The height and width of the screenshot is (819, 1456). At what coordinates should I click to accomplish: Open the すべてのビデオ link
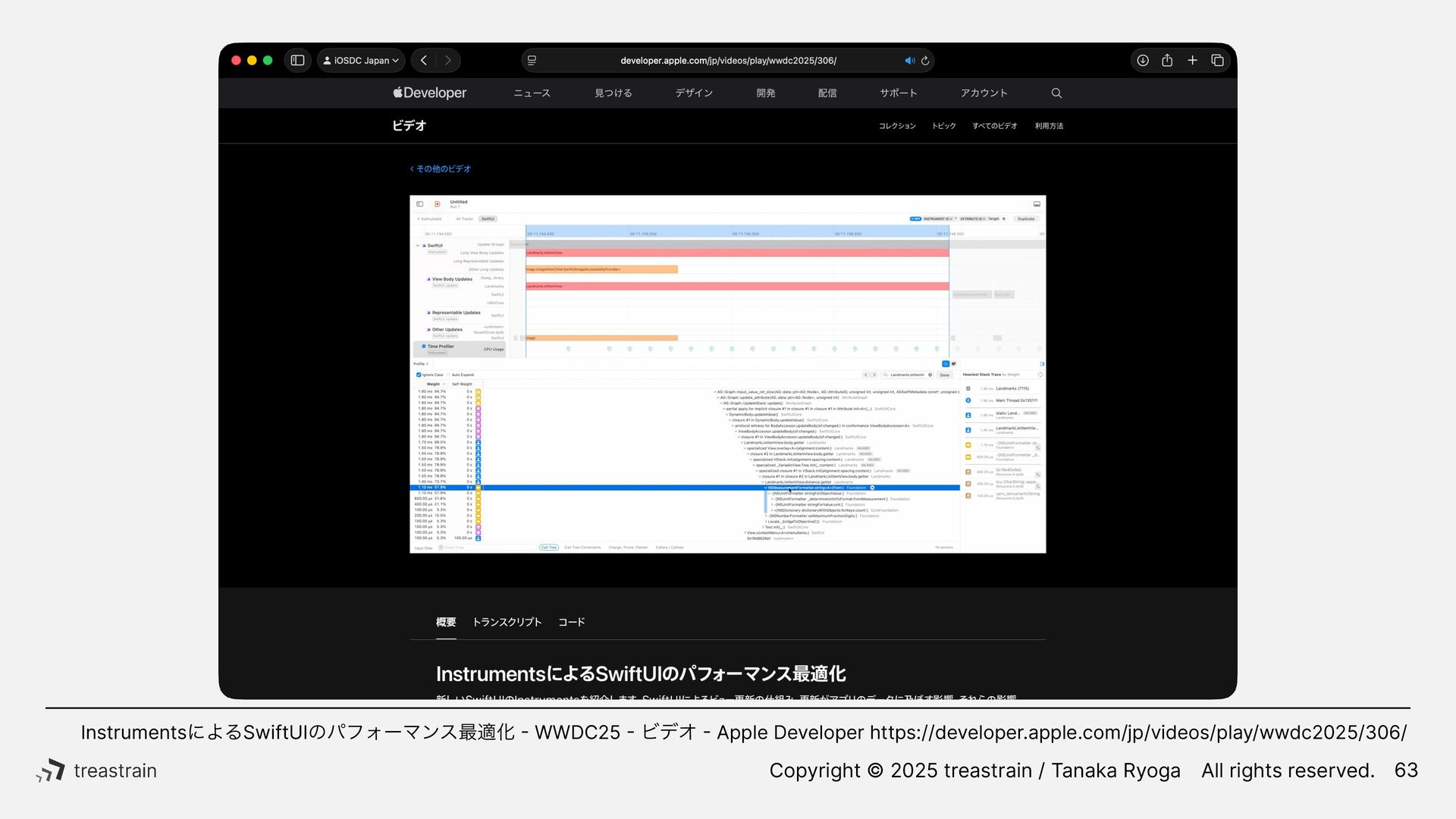tap(994, 126)
